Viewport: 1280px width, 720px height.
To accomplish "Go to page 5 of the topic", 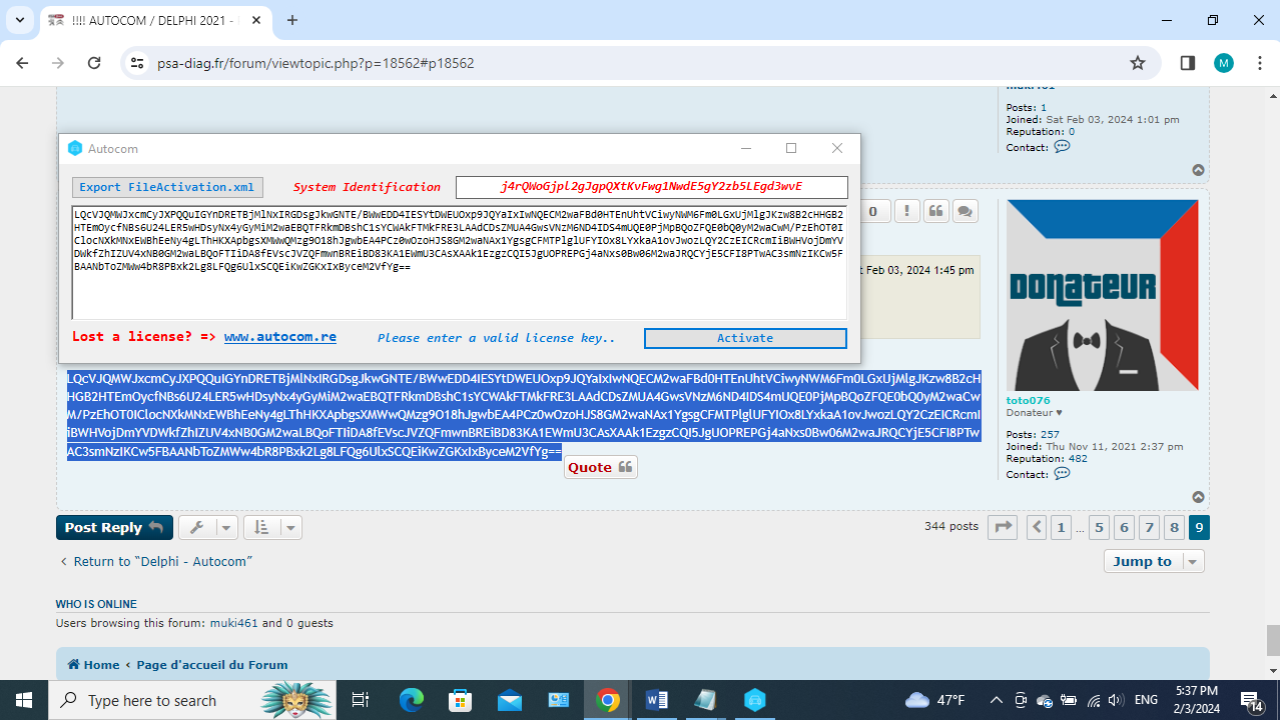I will pyautogui.click(x=1099, y=527).
